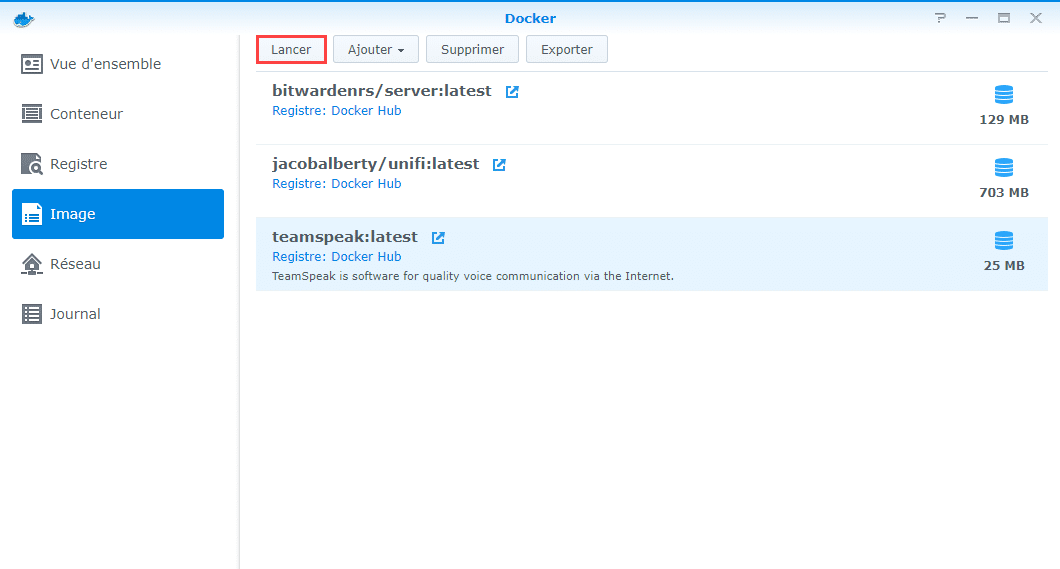Maximize the Docker window
Screen dimensions: 1060x569
[x=1004, y=18]
